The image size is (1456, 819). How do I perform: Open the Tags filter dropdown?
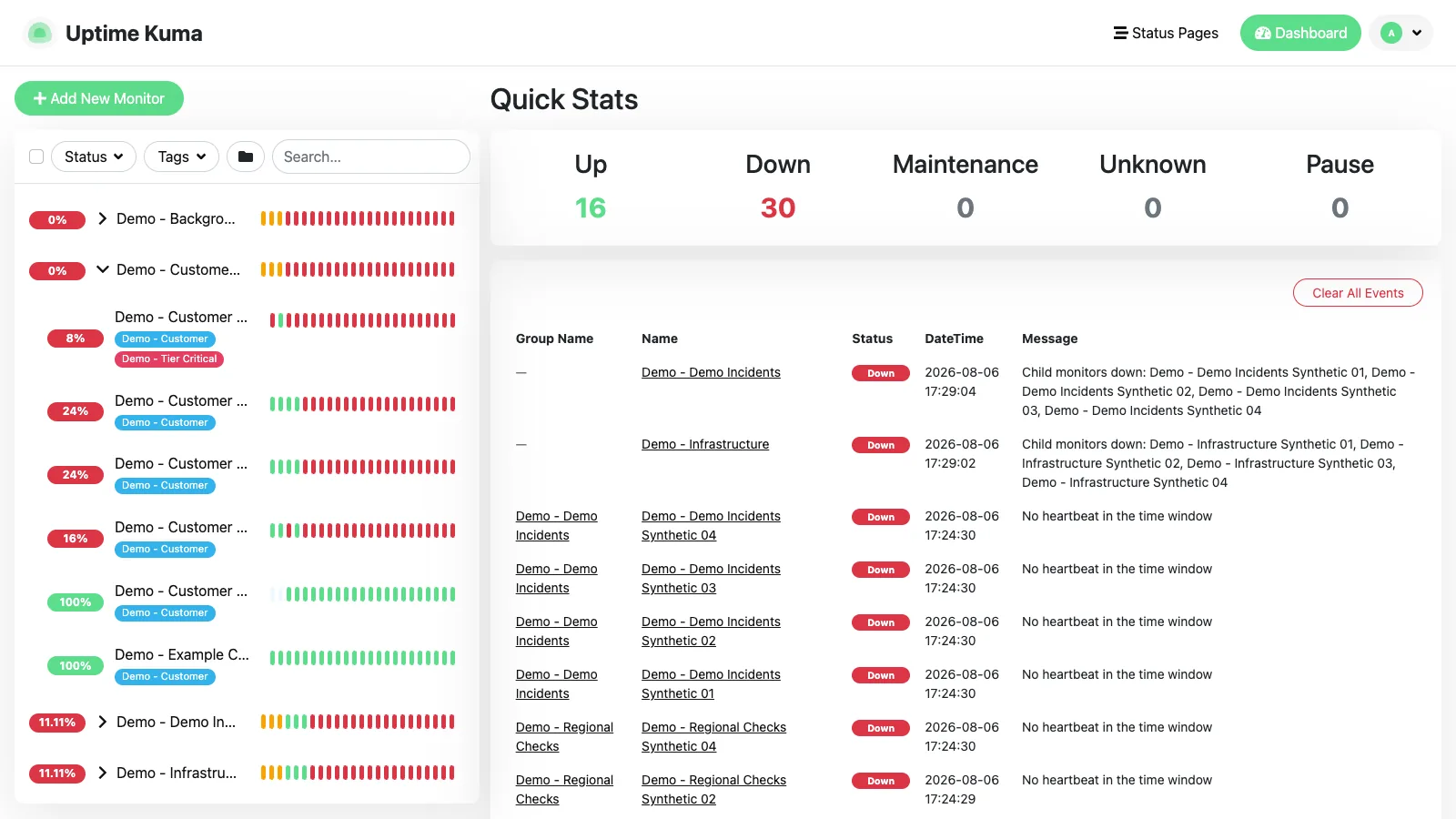tap(181, 157)
